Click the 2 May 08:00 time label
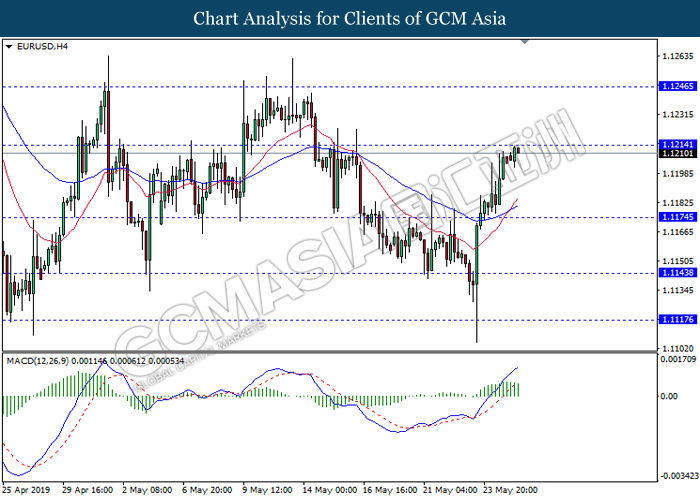This screenshot has width=700, height=500. [x=147, y=490]
